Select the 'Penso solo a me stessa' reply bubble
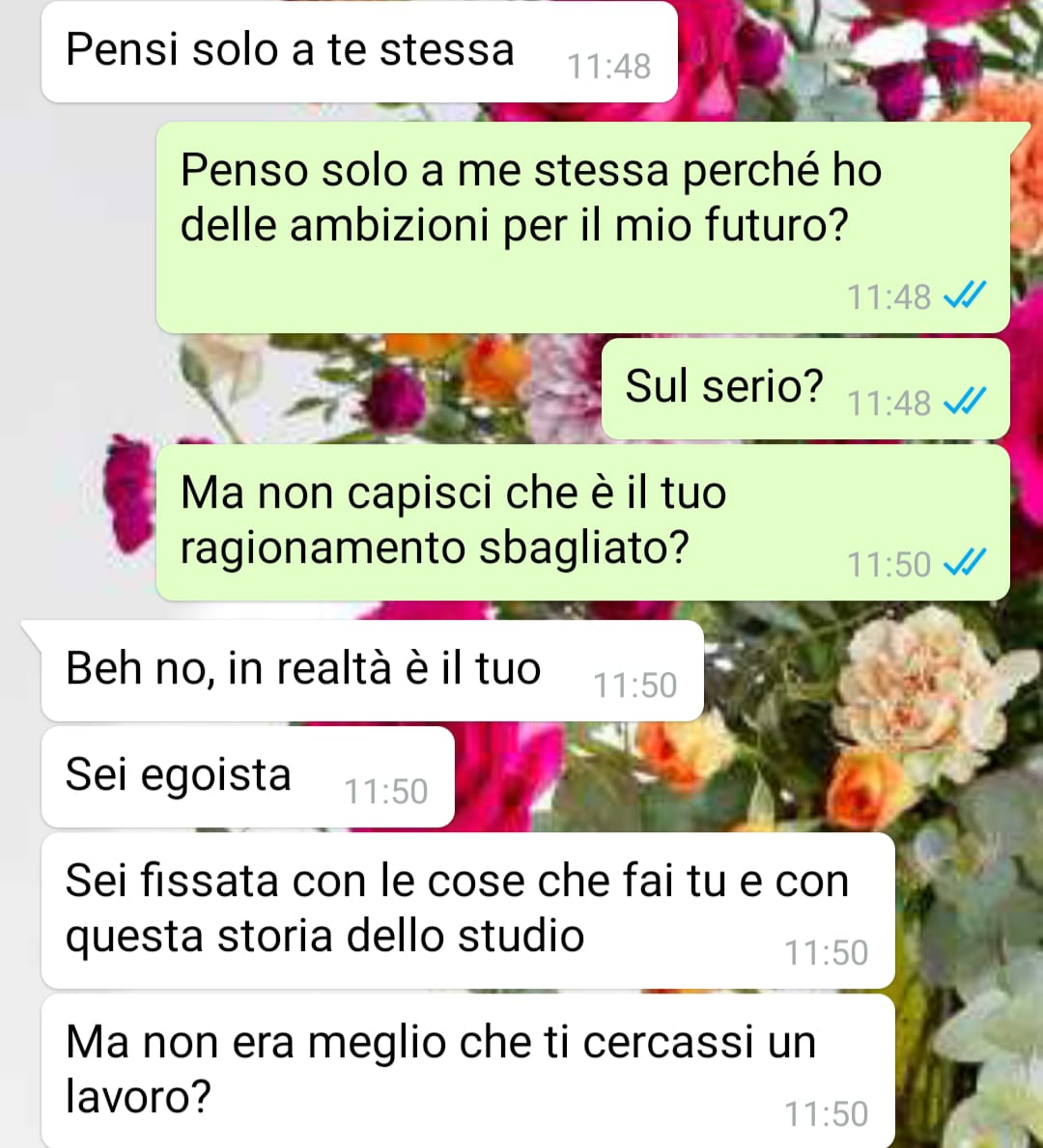This screenshot has width=1043, height=1148. [x=583, y=228]
